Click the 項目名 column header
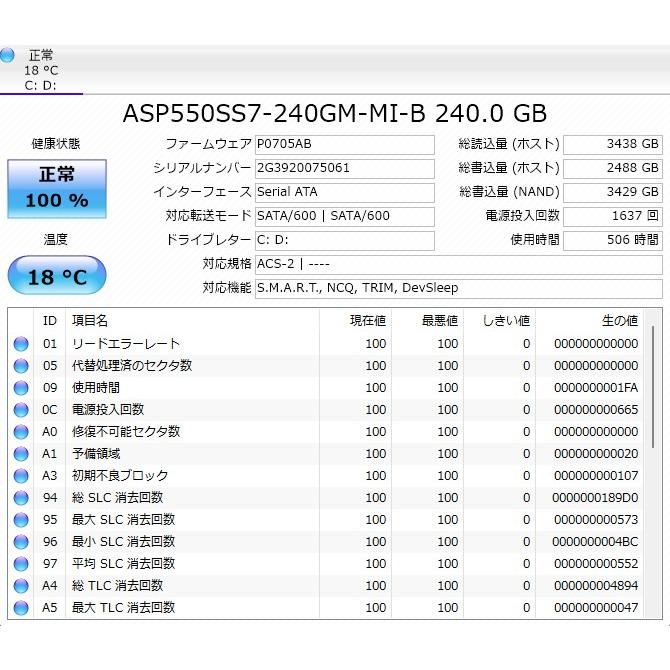The height and width of the screenshot is (670, 670). (192, 320)
